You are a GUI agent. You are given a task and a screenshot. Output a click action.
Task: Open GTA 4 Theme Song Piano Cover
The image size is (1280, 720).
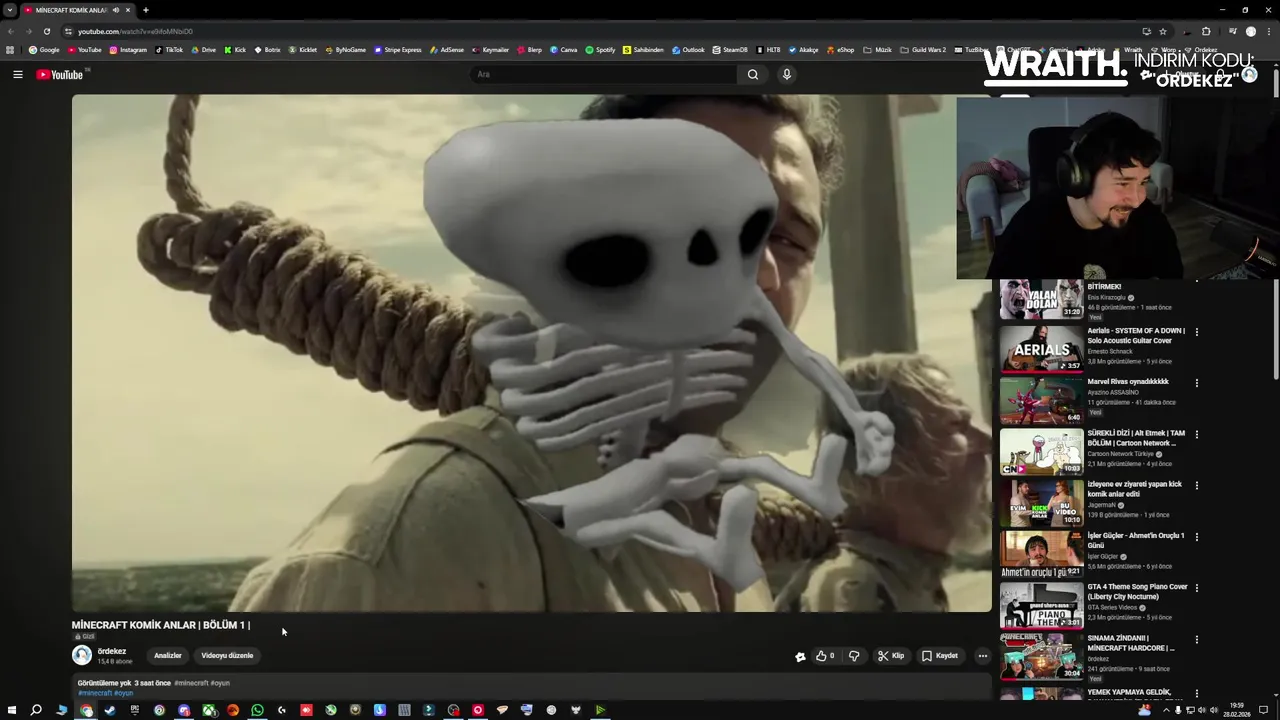(1138, 591)
